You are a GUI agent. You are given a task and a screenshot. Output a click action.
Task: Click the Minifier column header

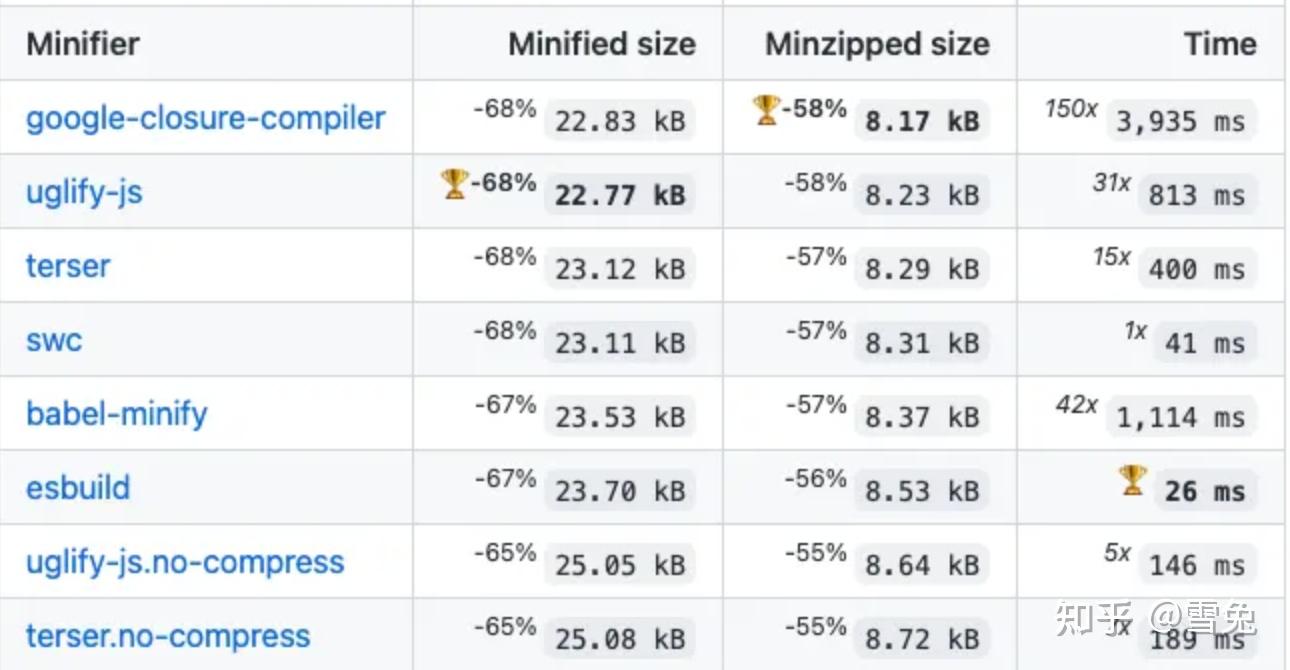(83, 44)
